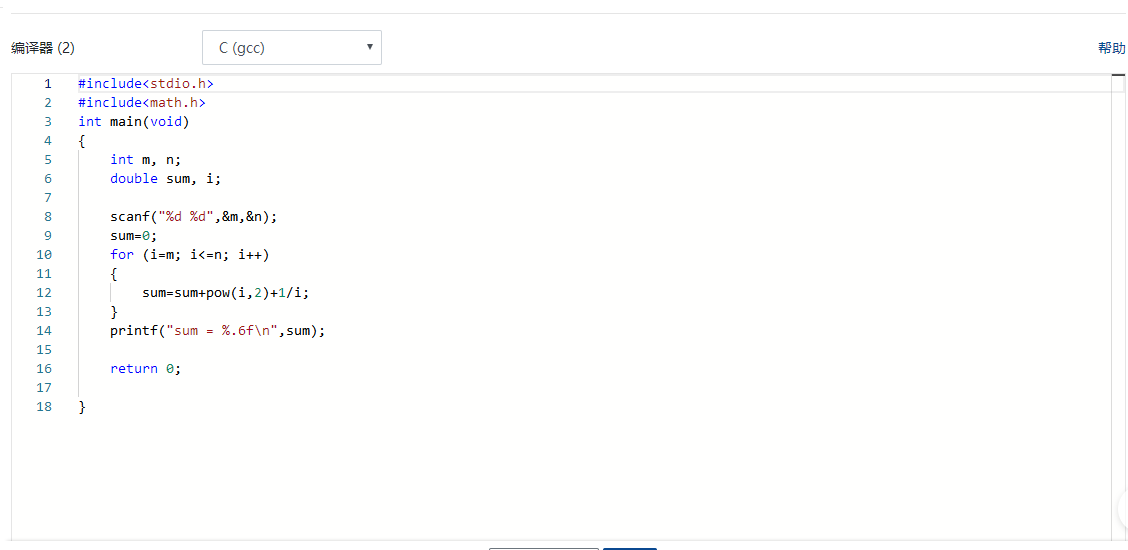Select line number 1 in the gutter

(x=47, y=84)
